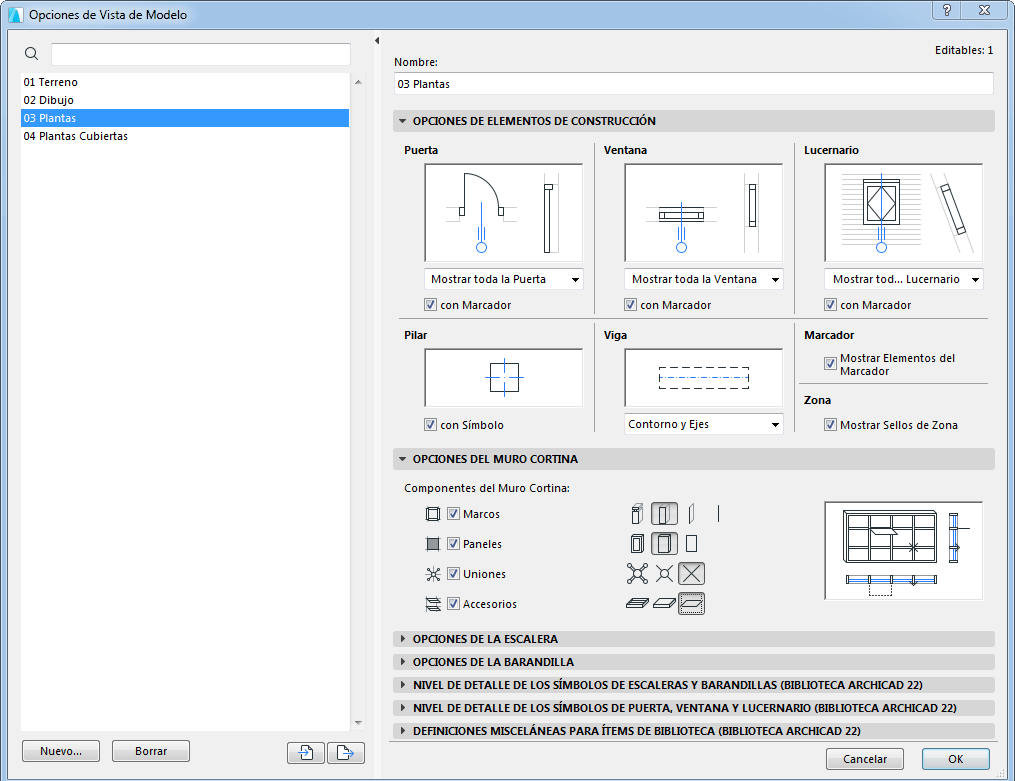This screenshot has height=781, width=1015.
Task: Select the detailed accessory display icon
Action: click(637, 603)
